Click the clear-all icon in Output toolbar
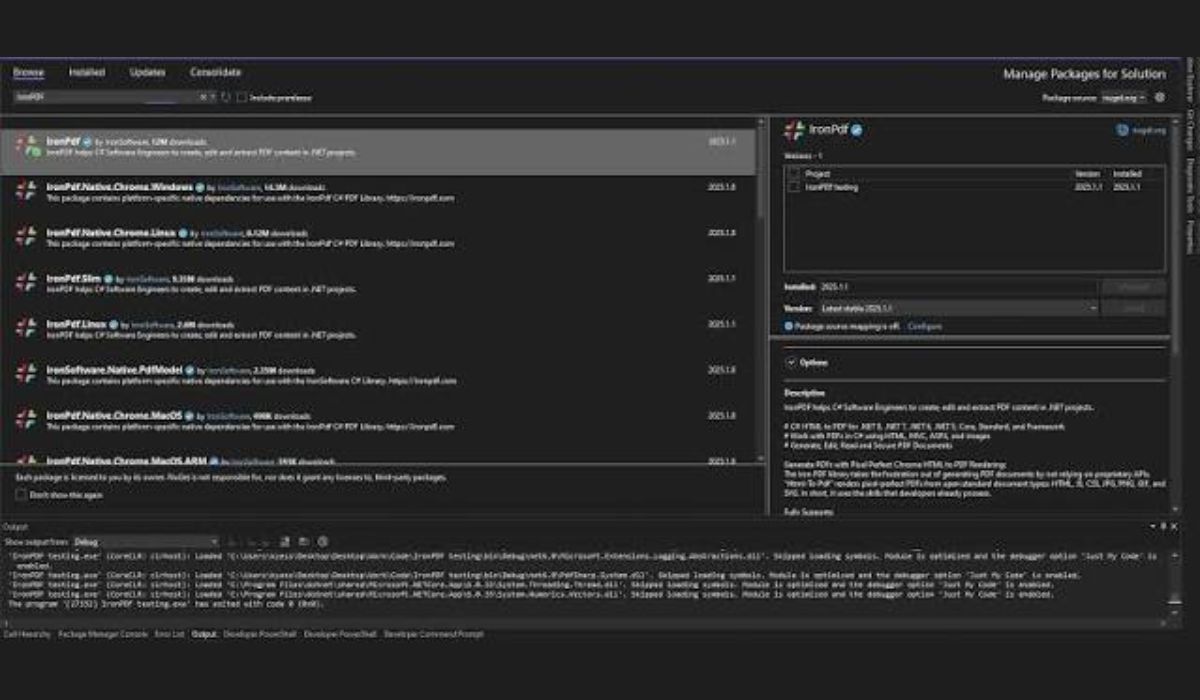Image resolution: width=1200 pixels, height=700 pixels. click(285, 541)
